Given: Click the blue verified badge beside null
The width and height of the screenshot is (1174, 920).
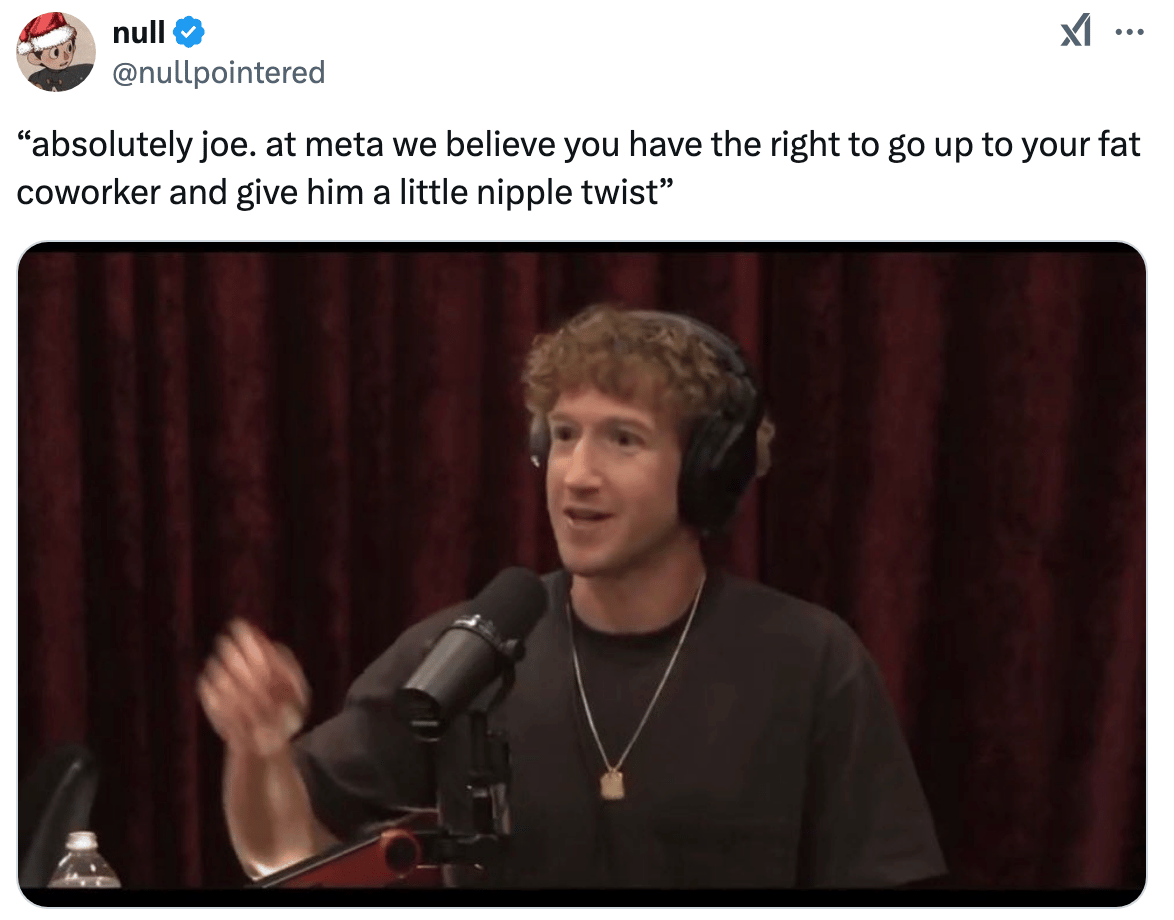Looking at the screenshot, I should (189, 32).
